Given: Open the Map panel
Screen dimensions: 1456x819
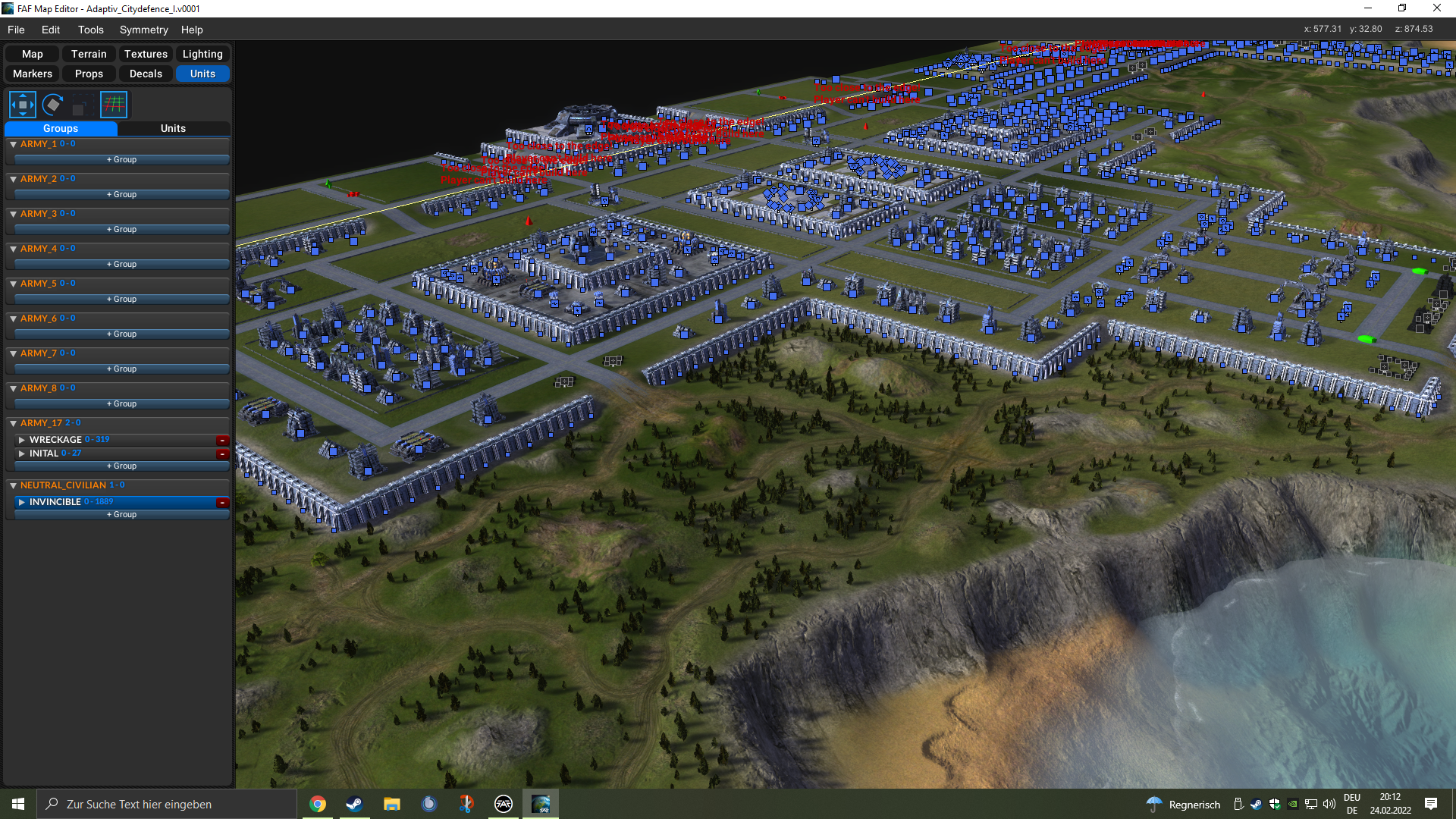Looking at the screenshot, I should click(33, 54).
